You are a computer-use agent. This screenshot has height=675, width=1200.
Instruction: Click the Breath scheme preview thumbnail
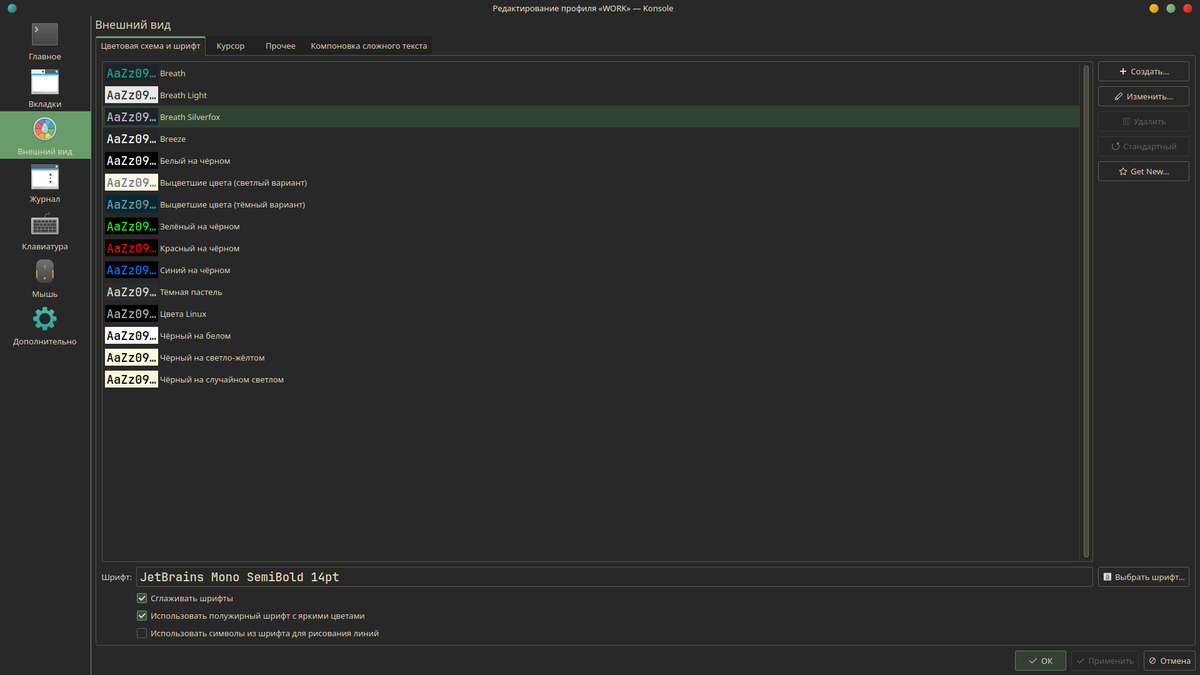[x=131, y=73]
